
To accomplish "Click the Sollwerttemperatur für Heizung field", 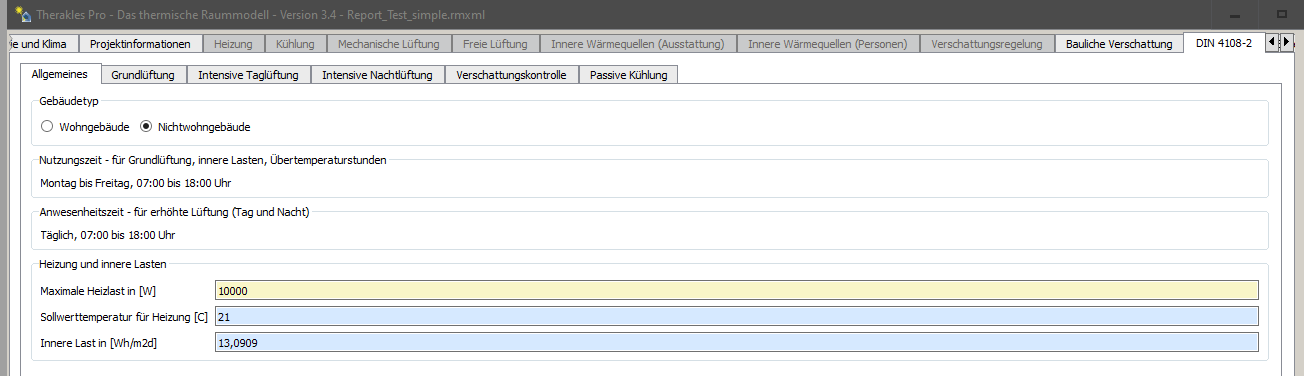I will [x=736, y=317].
